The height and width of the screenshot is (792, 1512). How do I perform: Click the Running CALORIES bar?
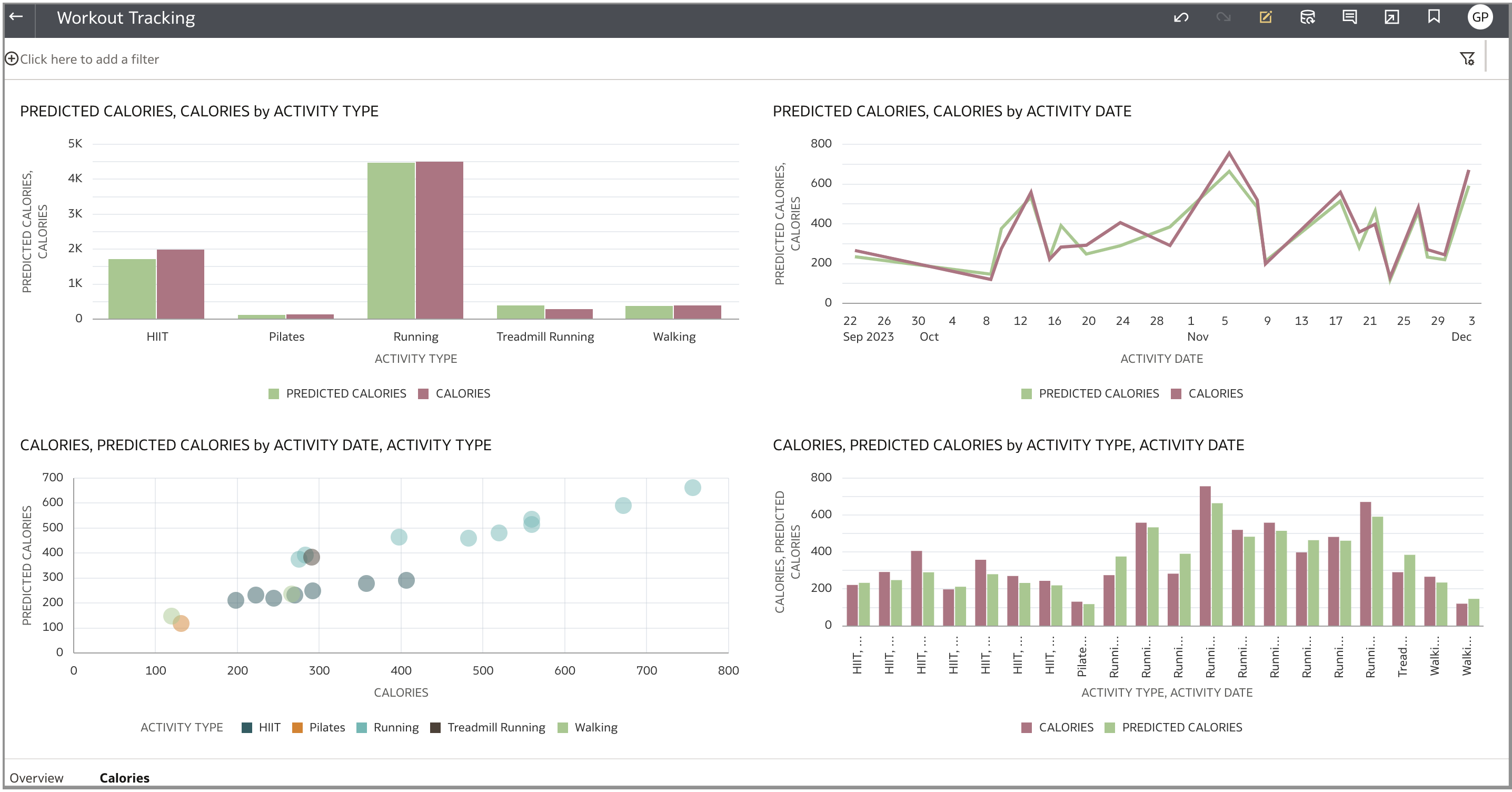439,240
